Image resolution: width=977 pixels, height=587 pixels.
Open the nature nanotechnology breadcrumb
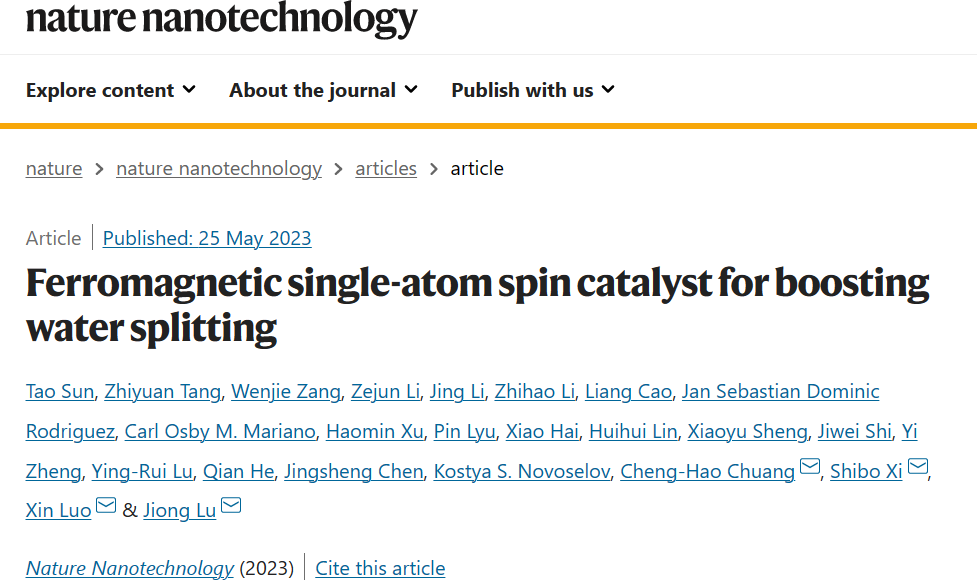click(219, 168)
